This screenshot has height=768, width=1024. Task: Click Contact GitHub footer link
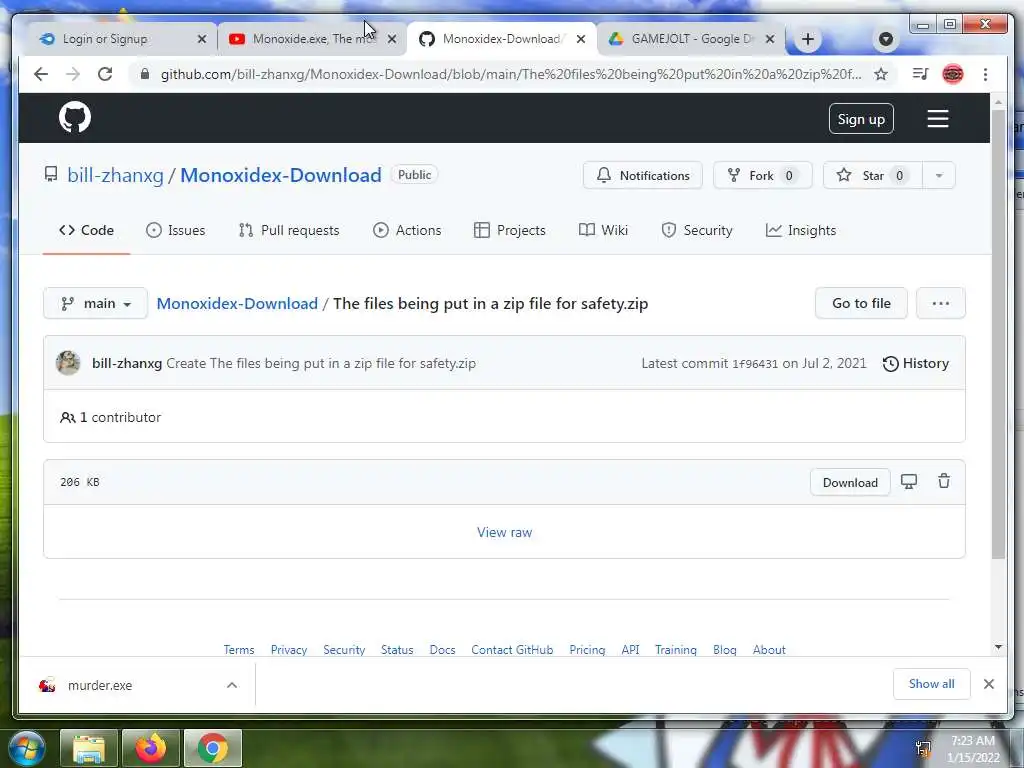512,650
